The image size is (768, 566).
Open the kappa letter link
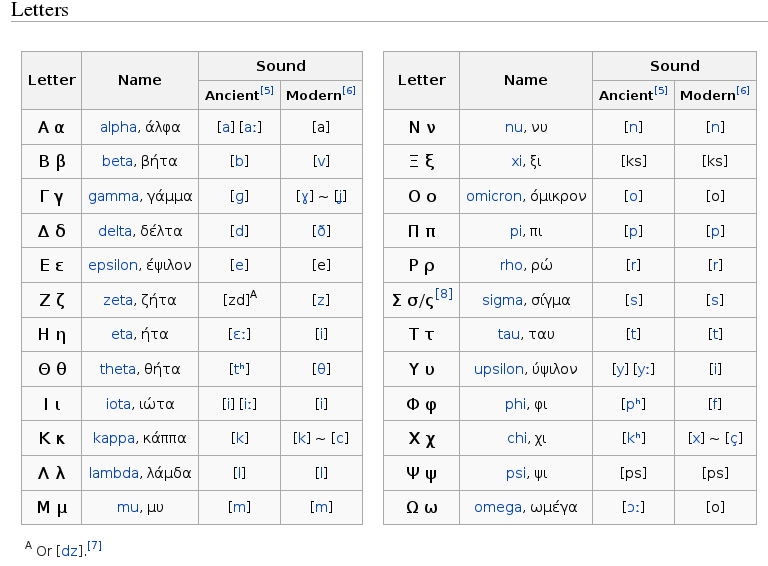pyautogui.click(x=113, y=438)
